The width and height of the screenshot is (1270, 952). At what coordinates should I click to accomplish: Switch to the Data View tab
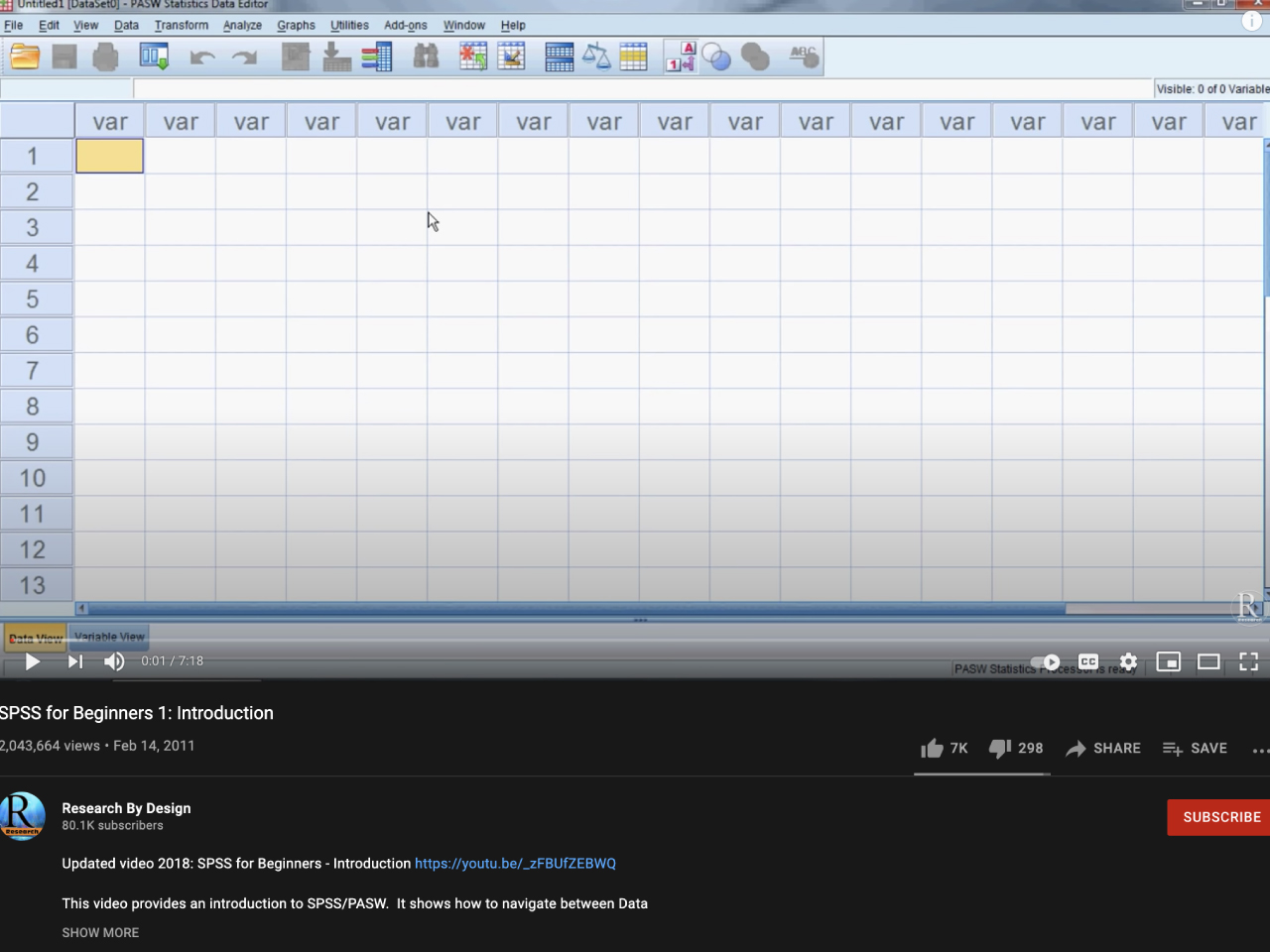pyautogui.click(x=36, y=638)
